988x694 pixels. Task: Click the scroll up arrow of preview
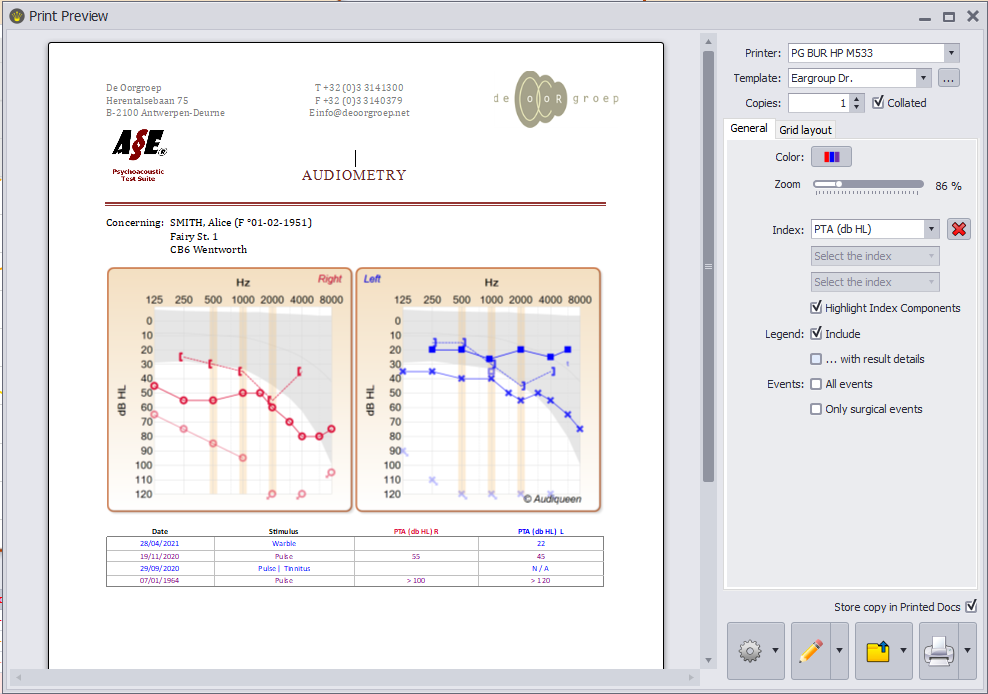(x=708, y=42)
